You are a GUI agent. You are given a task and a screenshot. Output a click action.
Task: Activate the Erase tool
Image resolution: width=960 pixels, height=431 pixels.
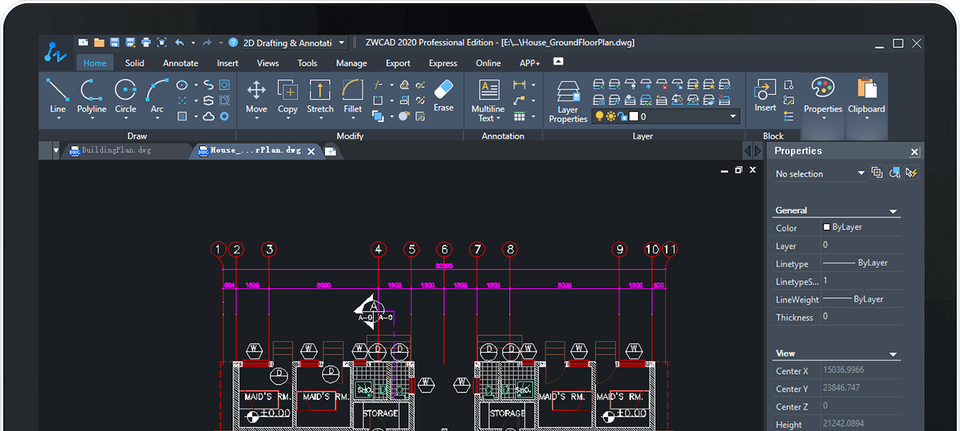[x=443, y=95]
